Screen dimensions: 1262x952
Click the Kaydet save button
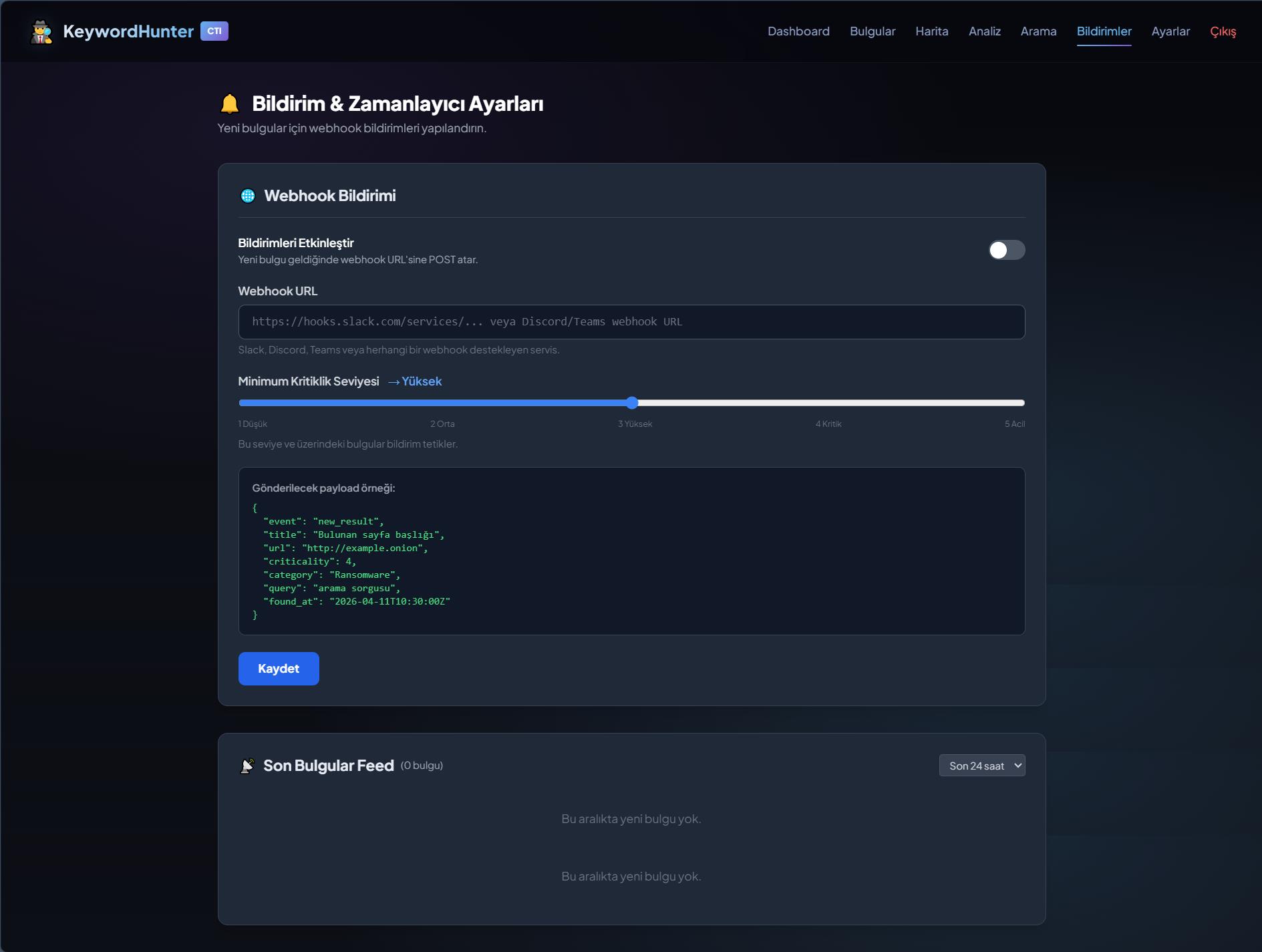[x=279, y=669]
